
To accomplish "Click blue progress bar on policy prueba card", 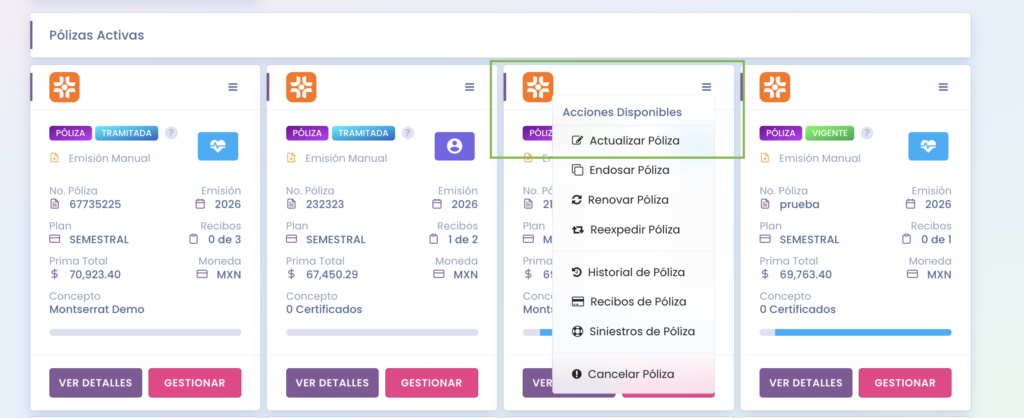I will click(863, 332).
